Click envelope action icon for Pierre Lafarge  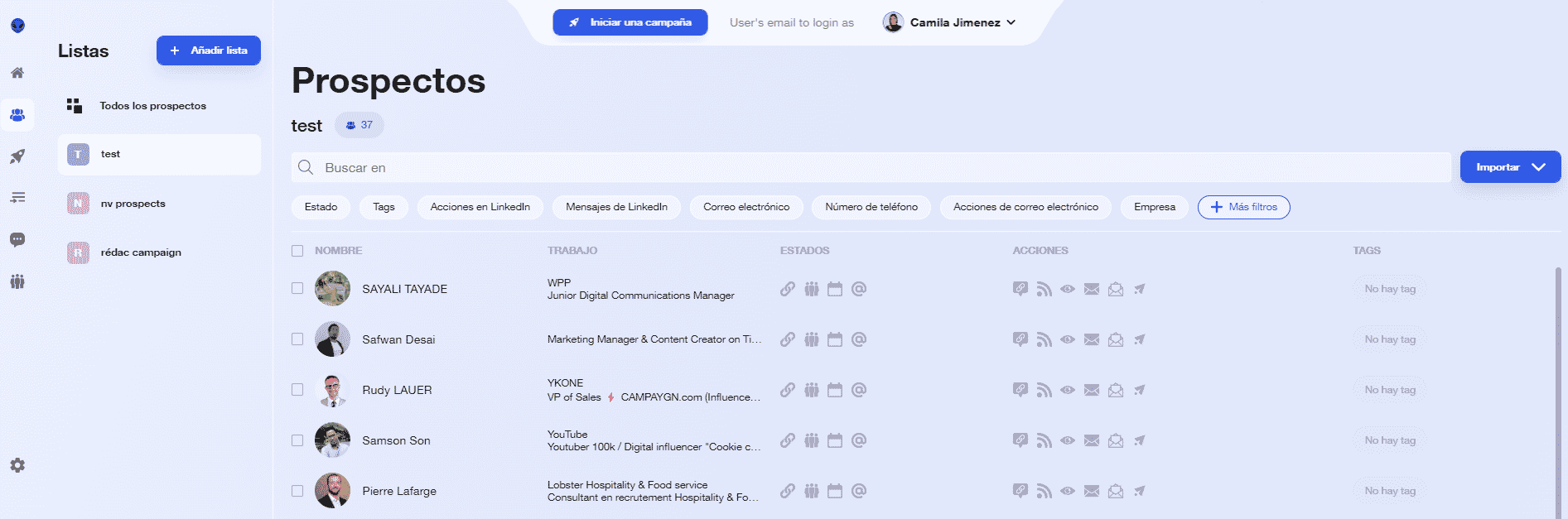1092,491
